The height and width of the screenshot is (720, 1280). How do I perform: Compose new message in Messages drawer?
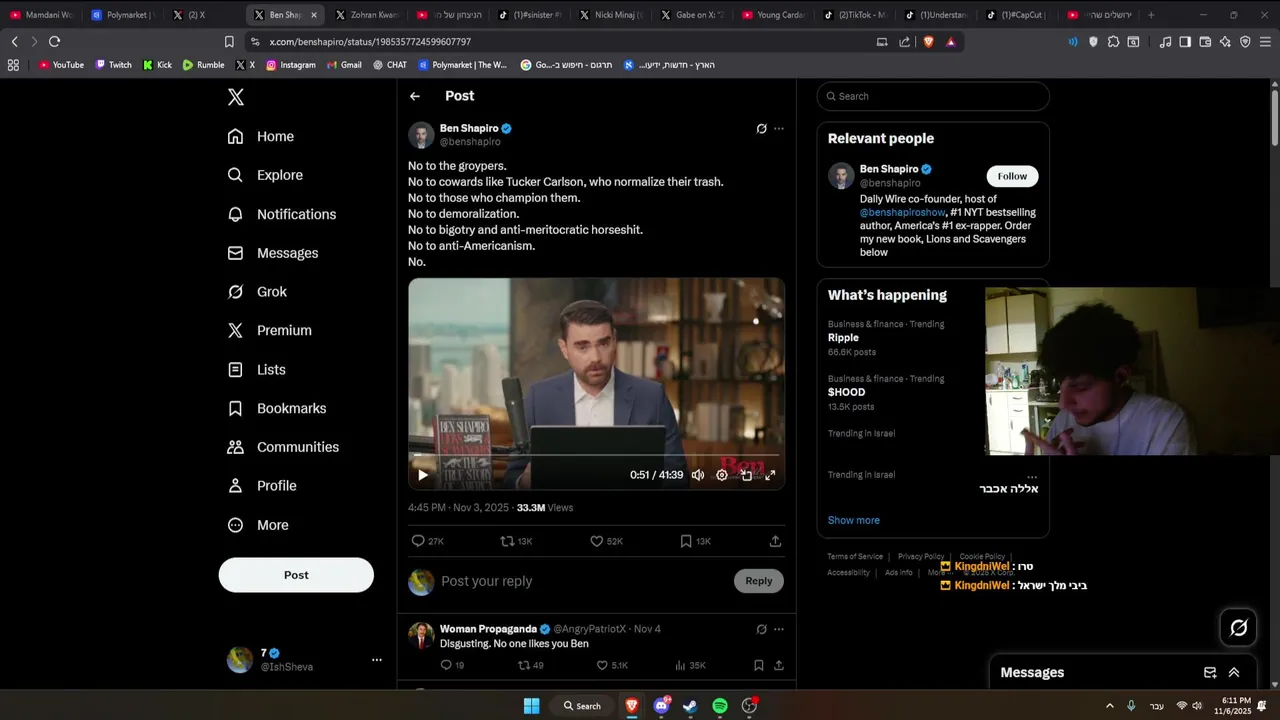[x=1210, y=673]
